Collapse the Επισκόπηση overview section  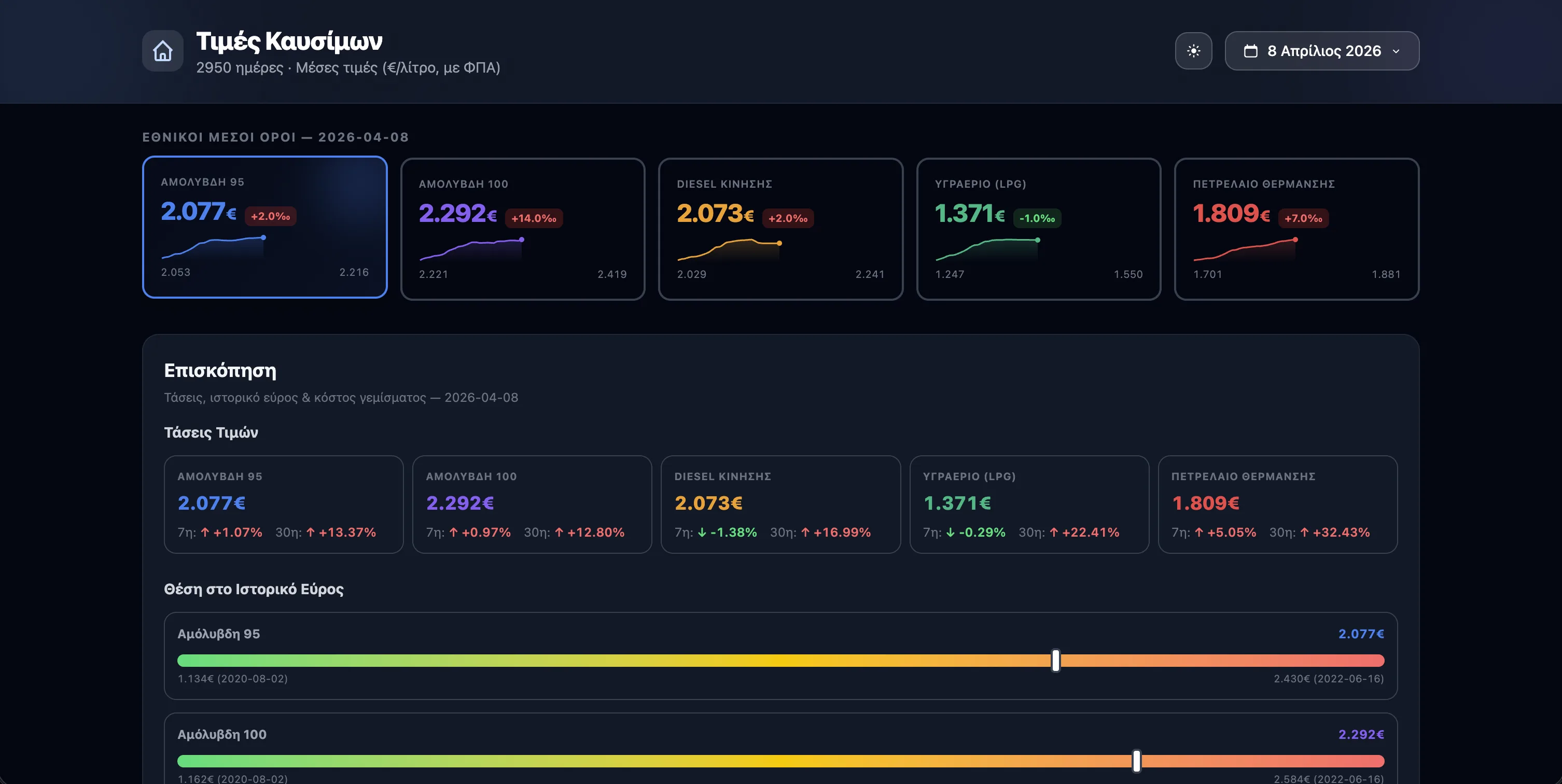point(221,370)
